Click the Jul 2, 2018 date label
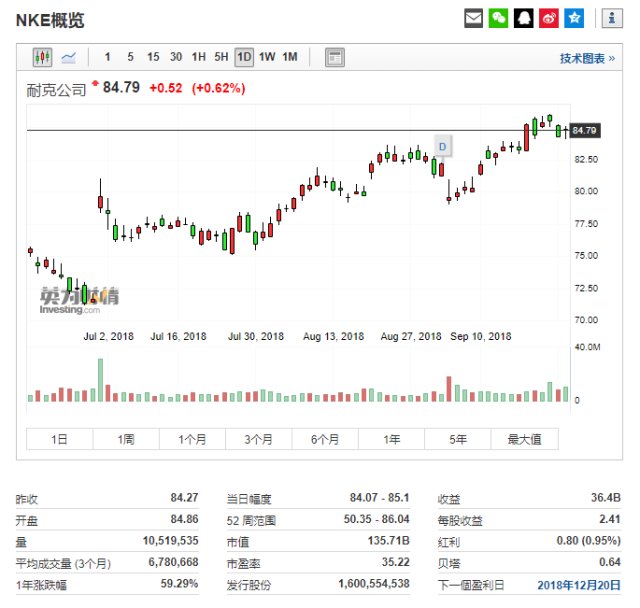The height and width of the screenshot is (608, 640). click(x=109, y=337)
